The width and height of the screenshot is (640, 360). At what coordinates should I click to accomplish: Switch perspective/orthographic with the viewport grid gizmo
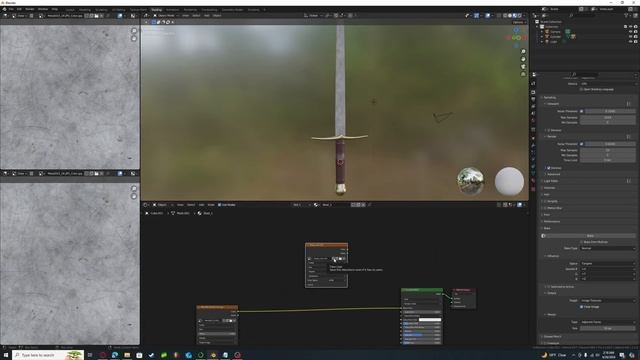(523, 74)
